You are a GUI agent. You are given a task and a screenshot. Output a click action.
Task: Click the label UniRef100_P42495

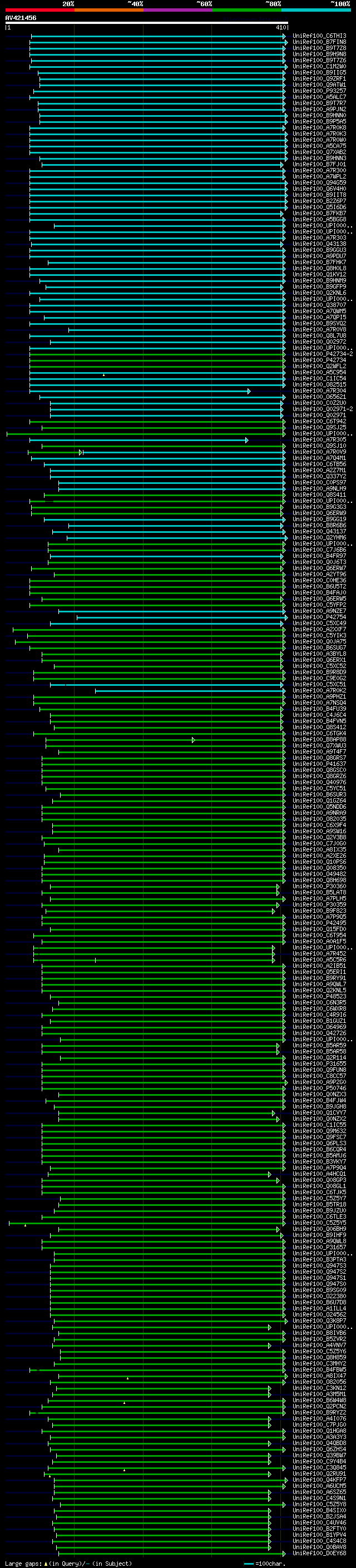(x=319, y=923)
